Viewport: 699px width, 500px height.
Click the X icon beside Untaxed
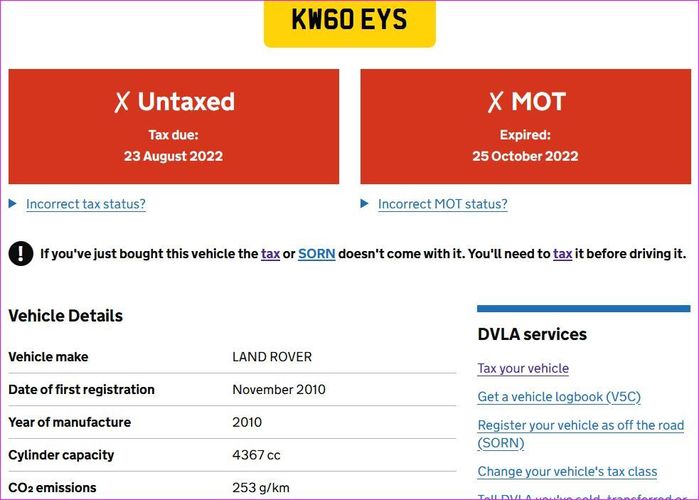[122, 102]
